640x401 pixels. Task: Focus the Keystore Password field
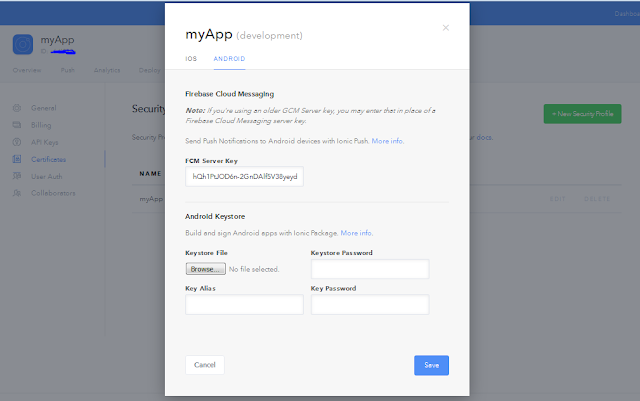(370, 269)
